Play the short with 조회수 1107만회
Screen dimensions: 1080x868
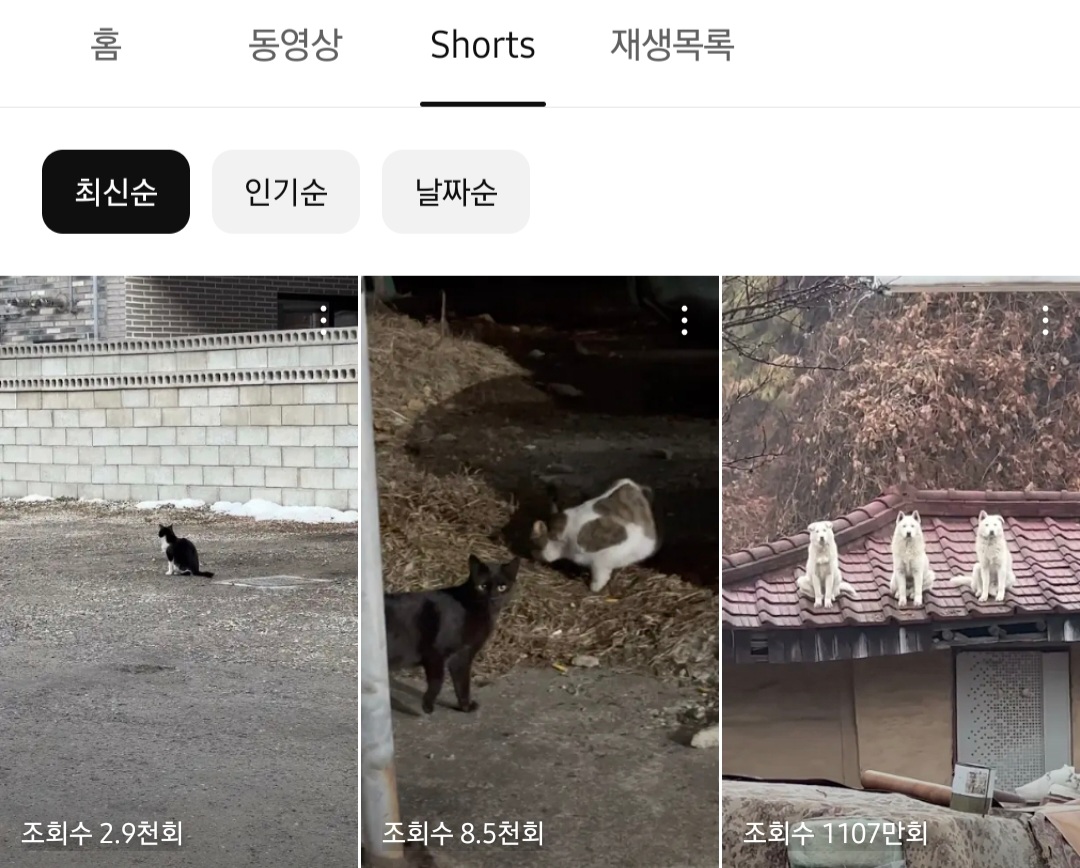click(901, 572)
